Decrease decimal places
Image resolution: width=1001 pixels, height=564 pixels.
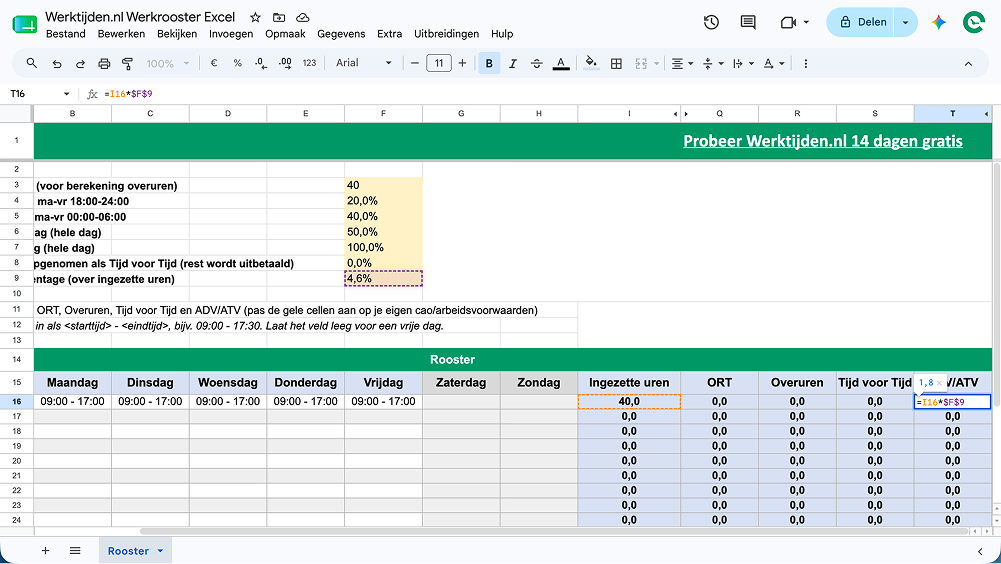coord(260,63)
